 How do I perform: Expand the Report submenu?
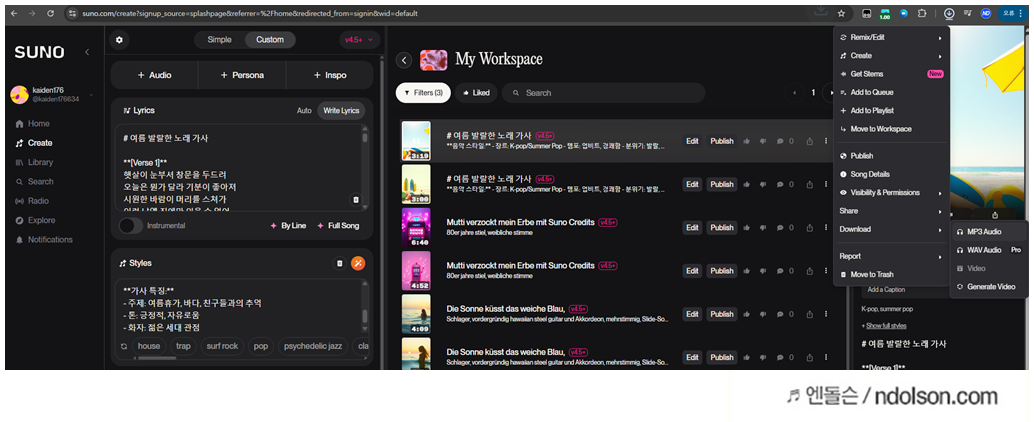pyautogui.click(x=890, y=256)
